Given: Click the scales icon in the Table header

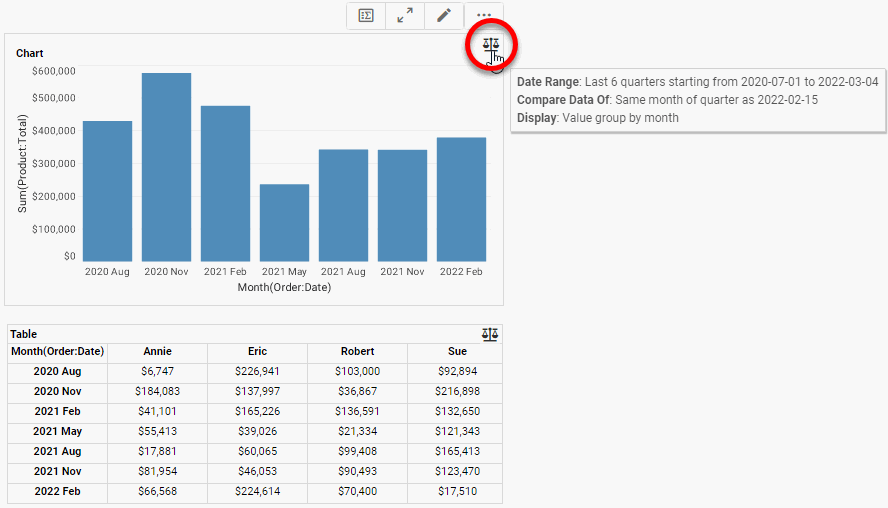Looking at the screenshot, I should [x=489, y=334].
